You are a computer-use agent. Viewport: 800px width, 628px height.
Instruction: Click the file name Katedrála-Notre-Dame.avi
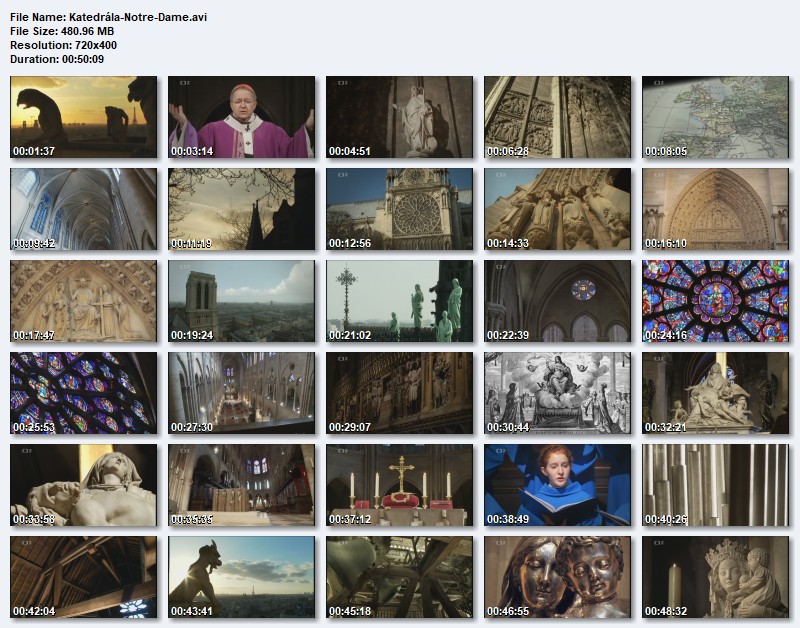pos(138,17)
